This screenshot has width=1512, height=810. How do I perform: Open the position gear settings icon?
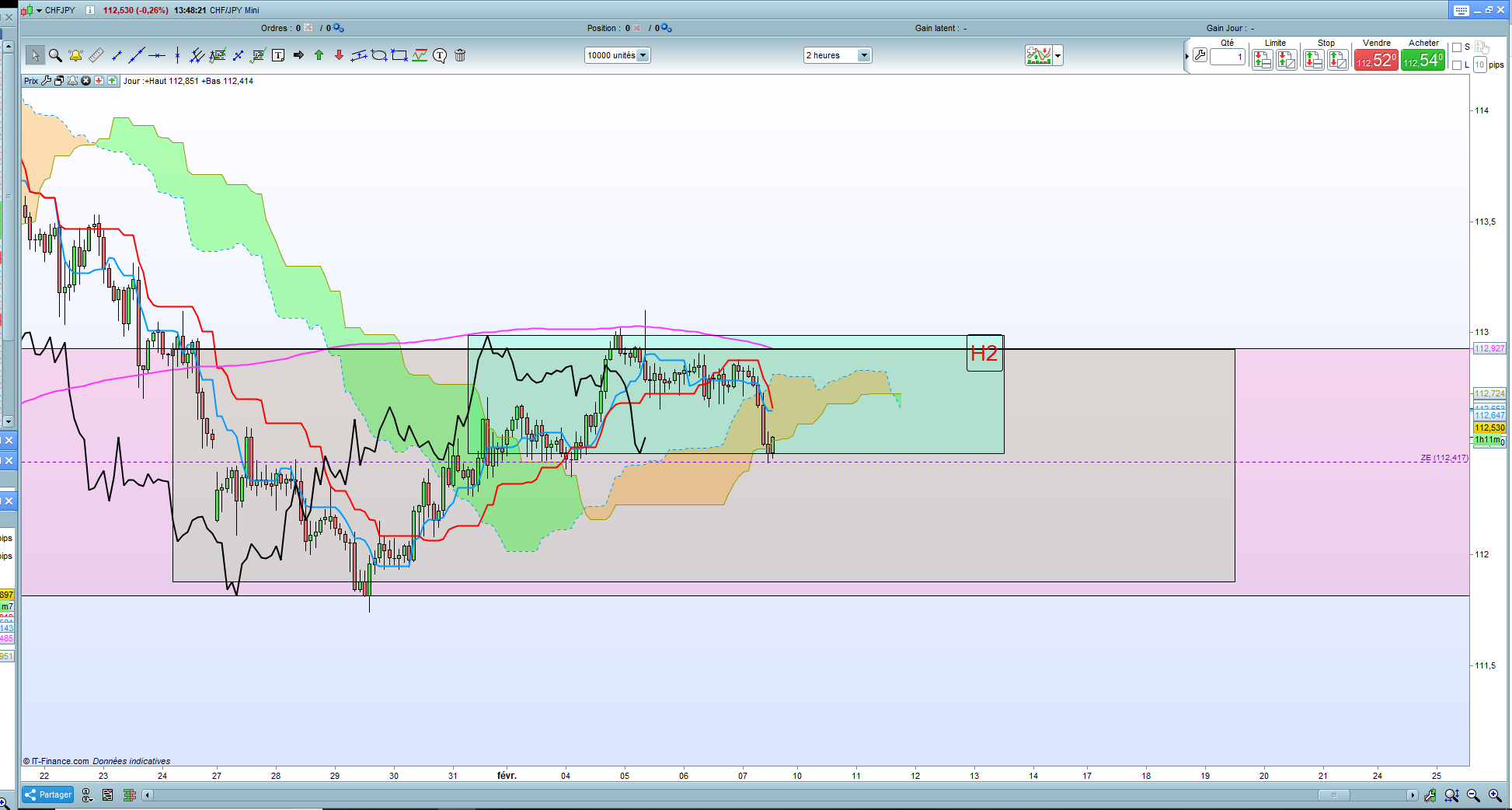667,28
